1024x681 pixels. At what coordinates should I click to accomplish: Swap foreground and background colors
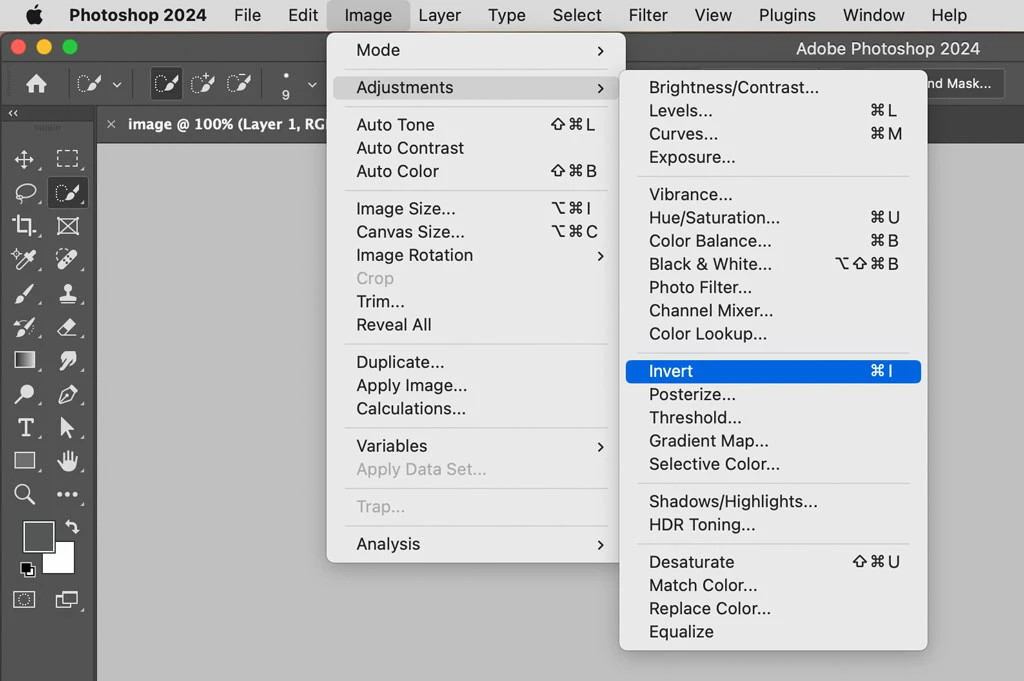point(72,526)
